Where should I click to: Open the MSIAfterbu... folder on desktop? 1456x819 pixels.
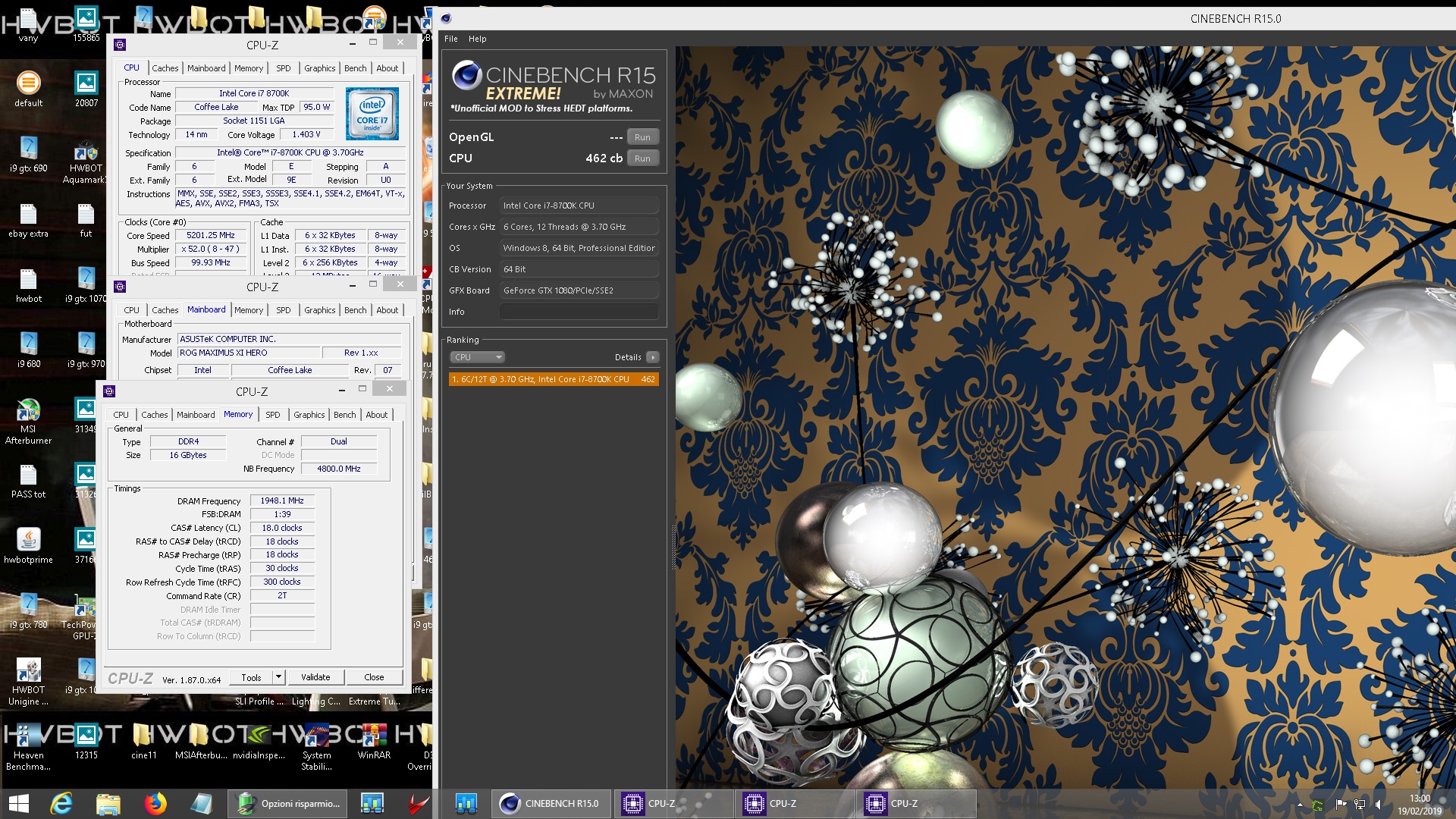[201, 742]
